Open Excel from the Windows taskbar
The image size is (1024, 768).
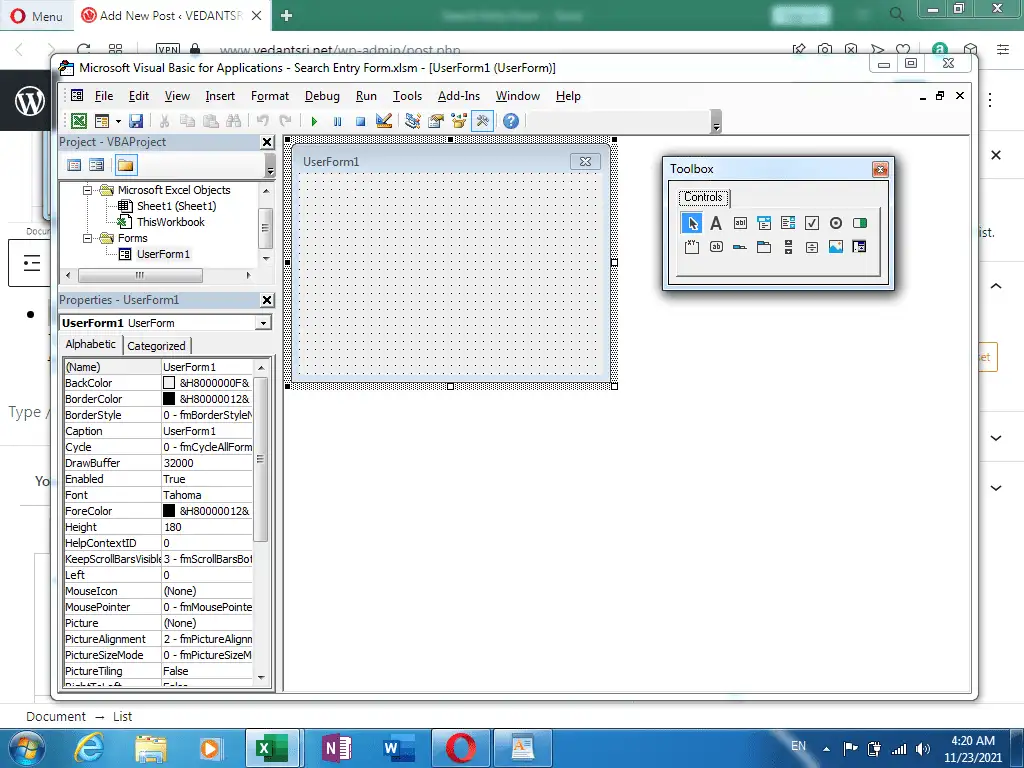tap(272, 748)
